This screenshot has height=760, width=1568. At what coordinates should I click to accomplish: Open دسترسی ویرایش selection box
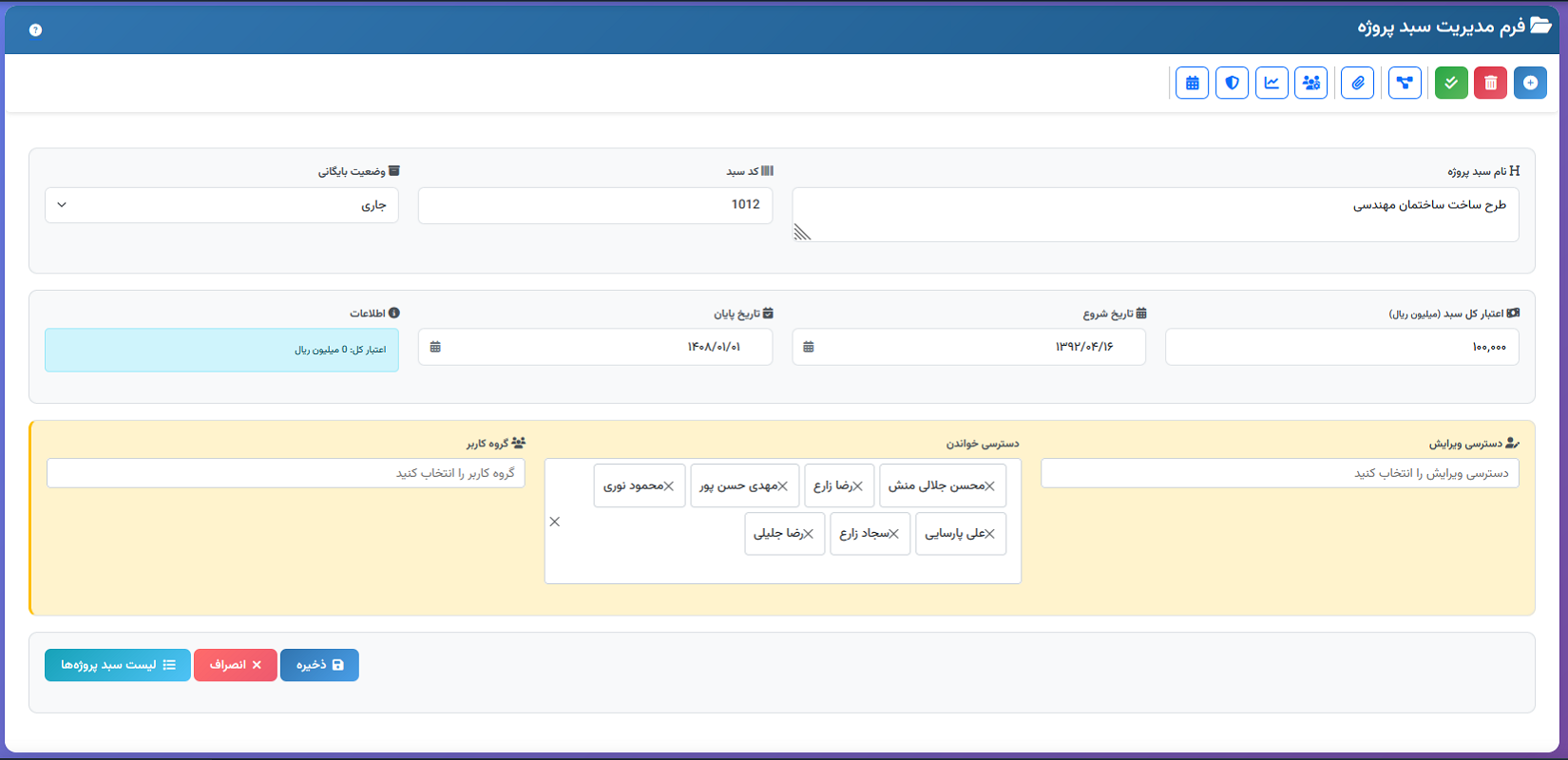(1280, 473)
